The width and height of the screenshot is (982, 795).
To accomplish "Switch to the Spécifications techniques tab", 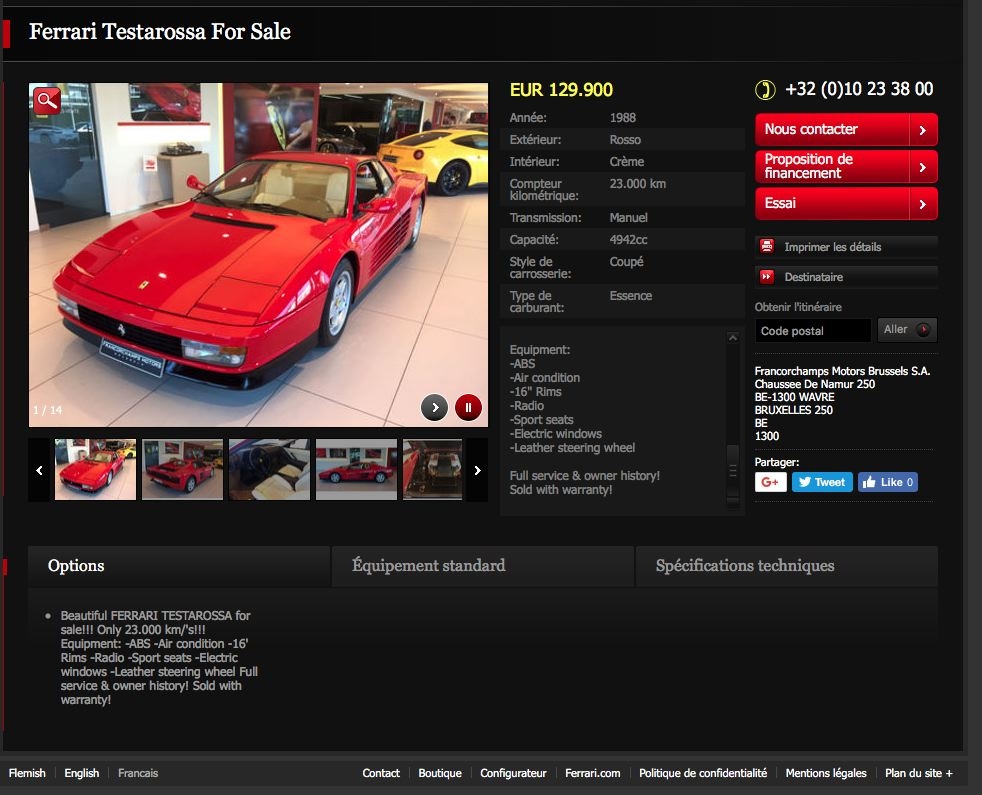I will tap(787, 566).
